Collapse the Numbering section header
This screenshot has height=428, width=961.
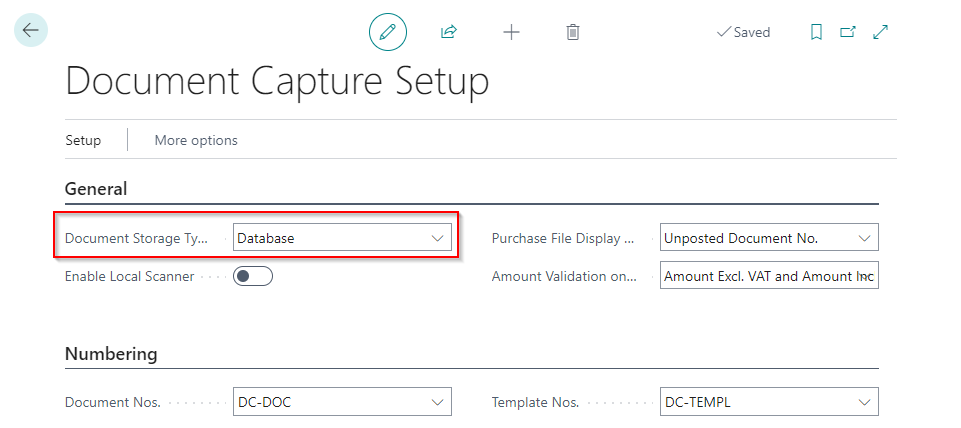(x=111, y=353)
